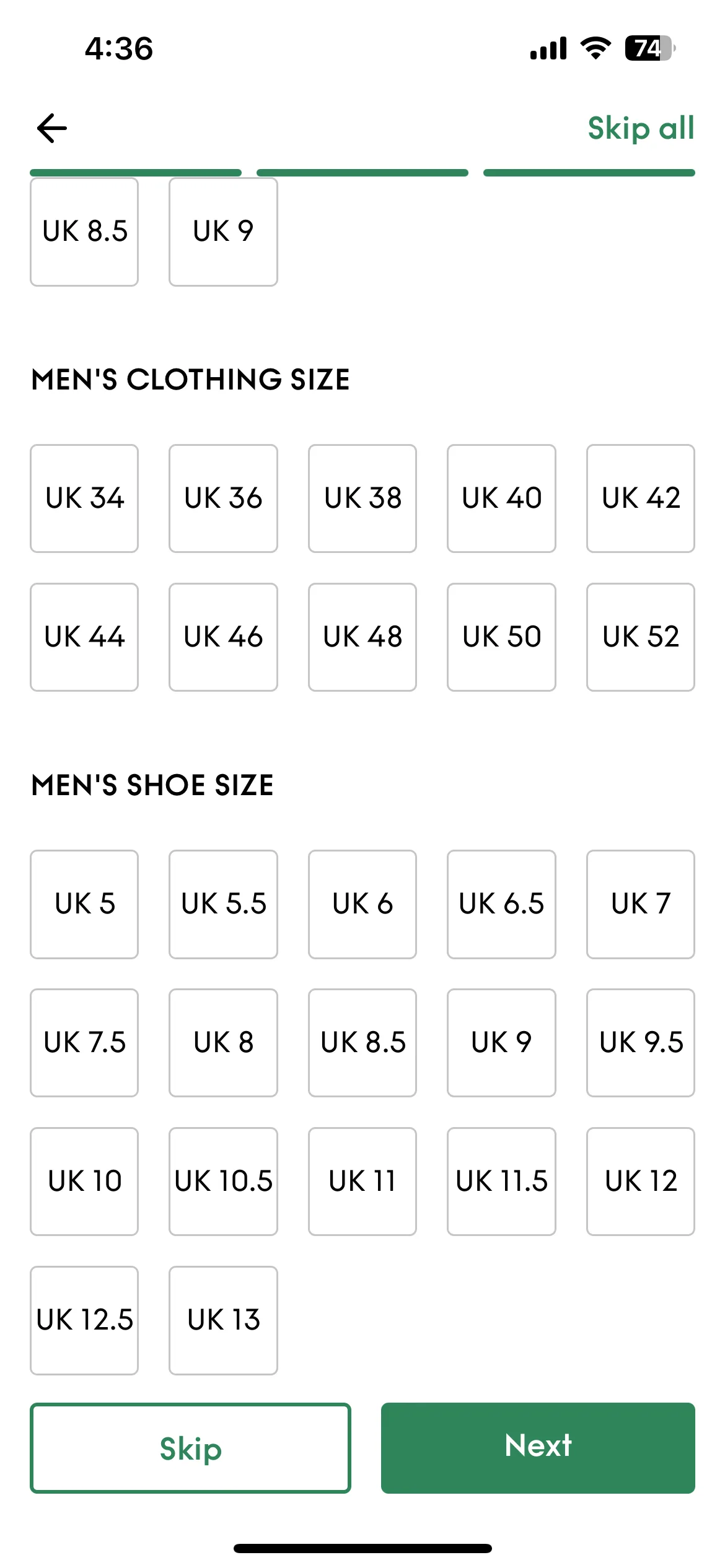Tap the back arrow icon
The width and height of the screenshot is (725, 1568).
coord(52,128)
